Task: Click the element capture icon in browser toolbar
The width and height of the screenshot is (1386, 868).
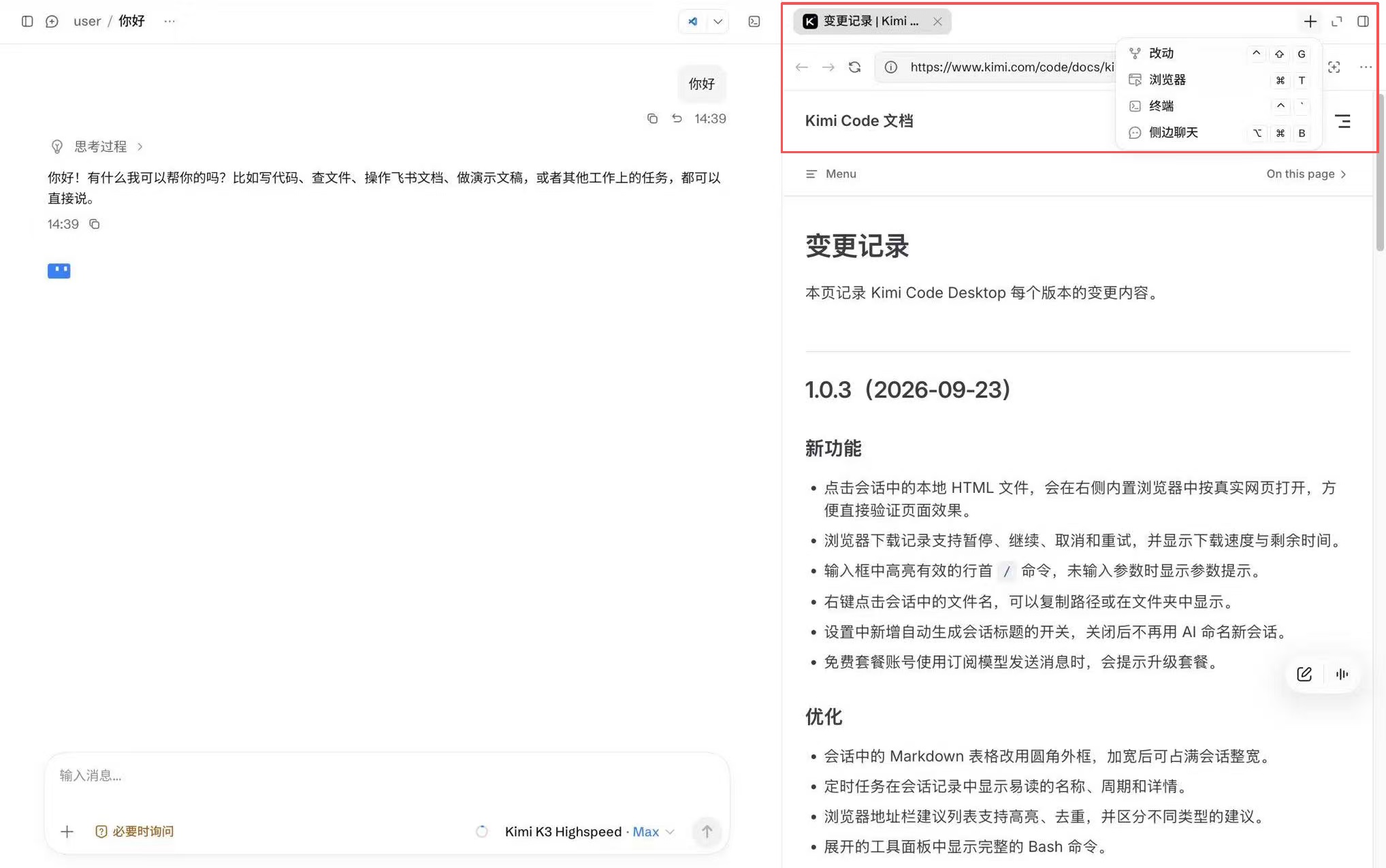Action: (1334, 67)
